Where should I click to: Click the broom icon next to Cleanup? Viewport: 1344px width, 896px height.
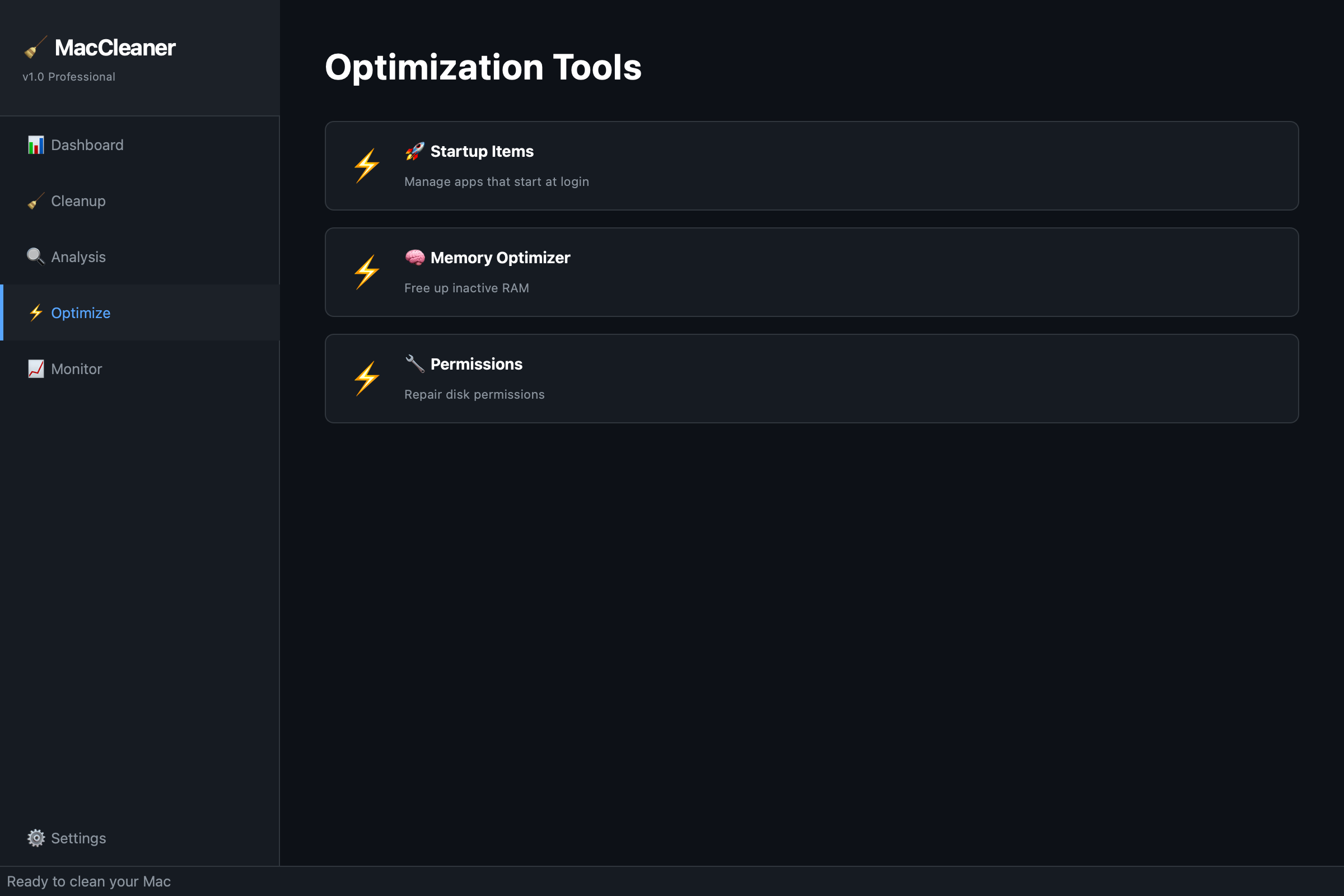pyautogui.click(x=35, y=200)
